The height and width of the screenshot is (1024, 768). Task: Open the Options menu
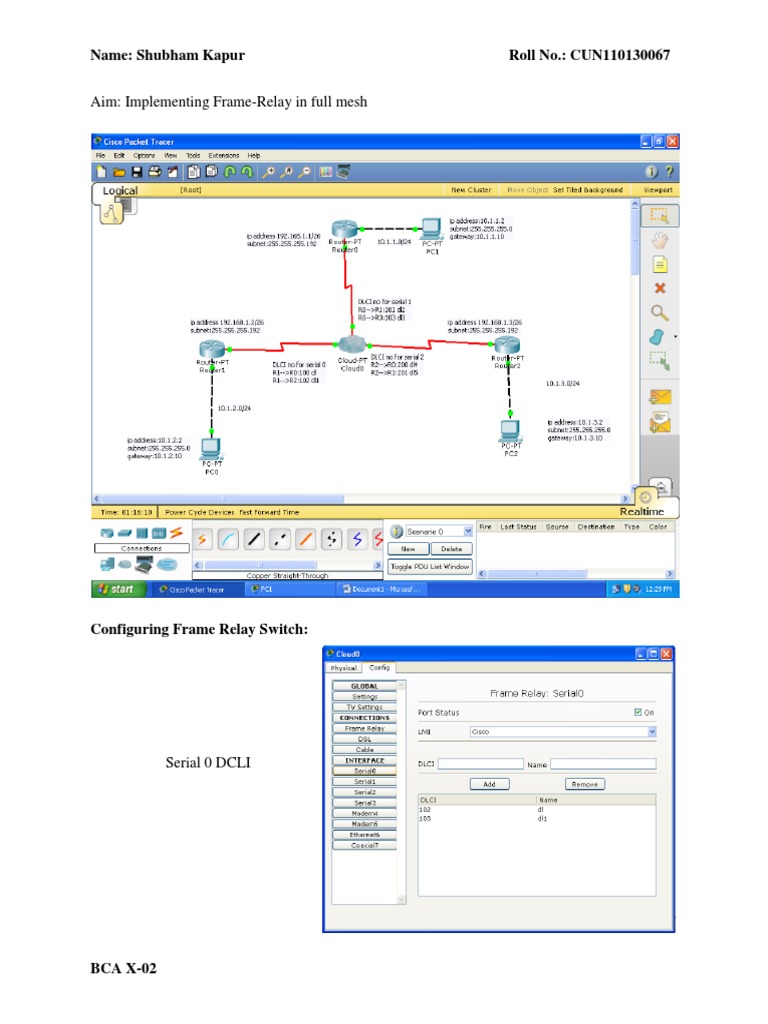[144, 155]
